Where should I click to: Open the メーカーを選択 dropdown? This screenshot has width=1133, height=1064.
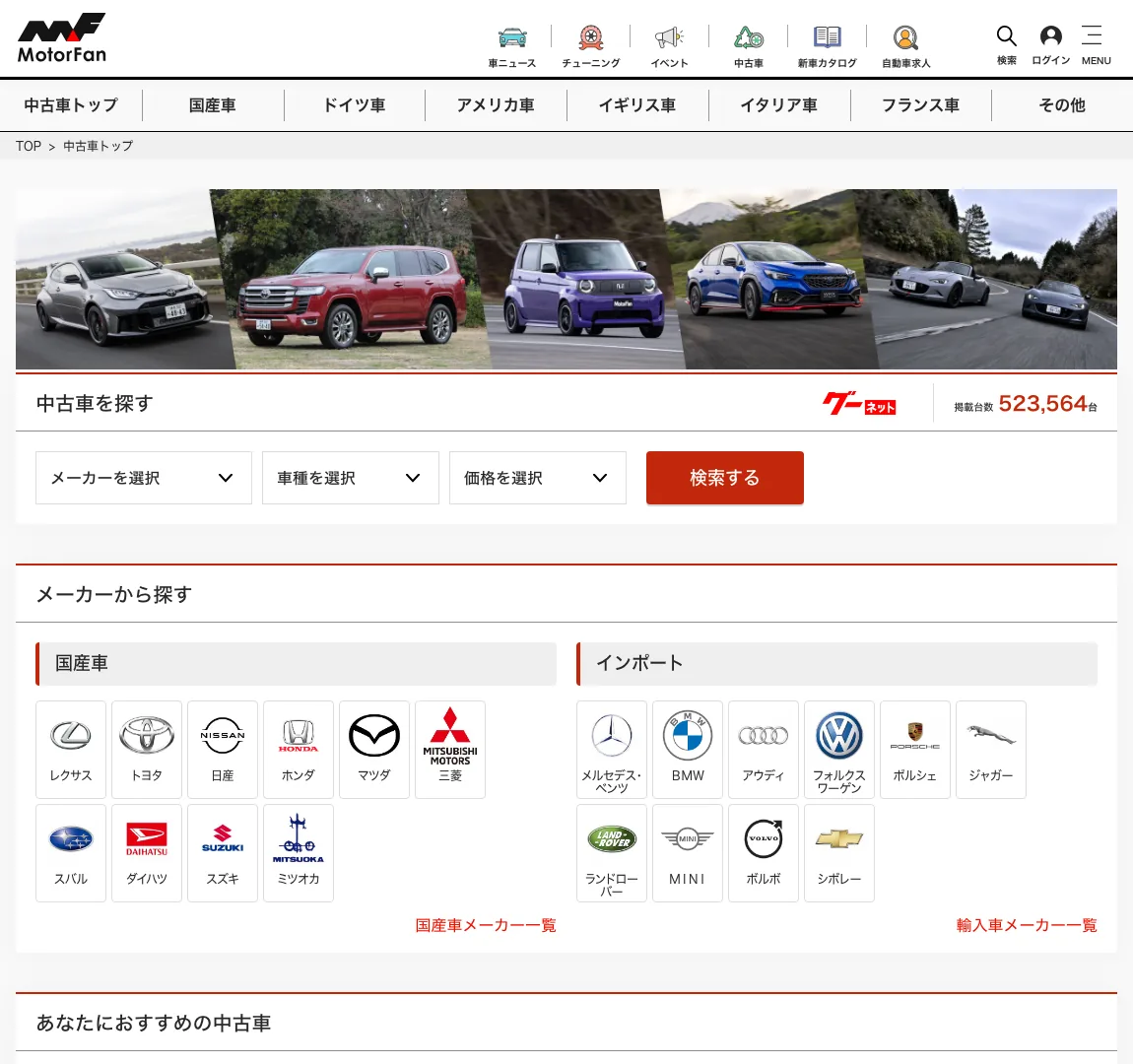tap(144, 478)
